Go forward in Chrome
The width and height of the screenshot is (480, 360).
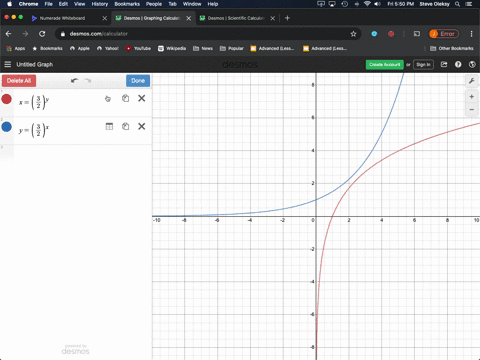pyautogui.click(x=25, y=34)
